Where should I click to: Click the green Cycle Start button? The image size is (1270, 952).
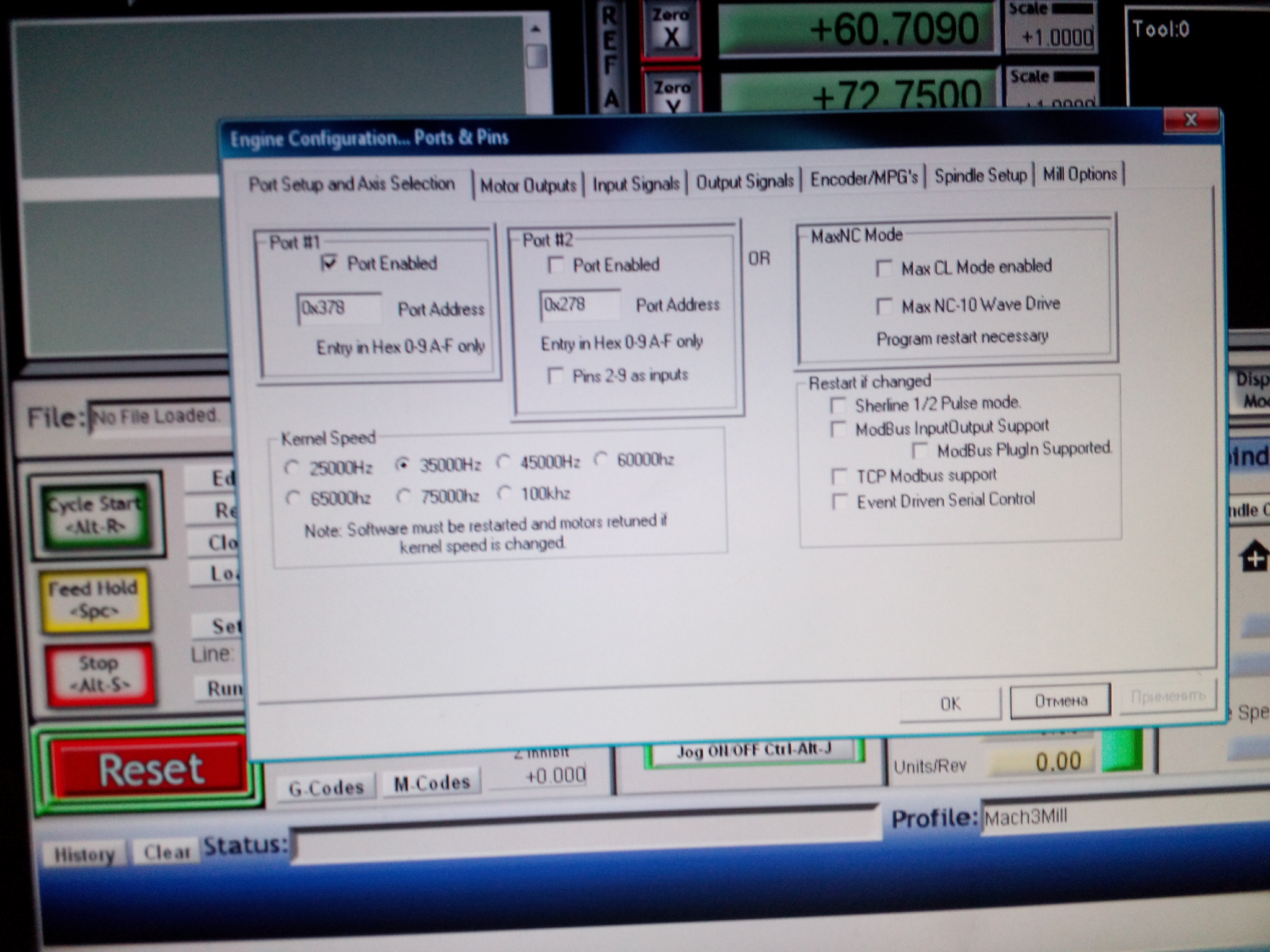coord(95,514)
